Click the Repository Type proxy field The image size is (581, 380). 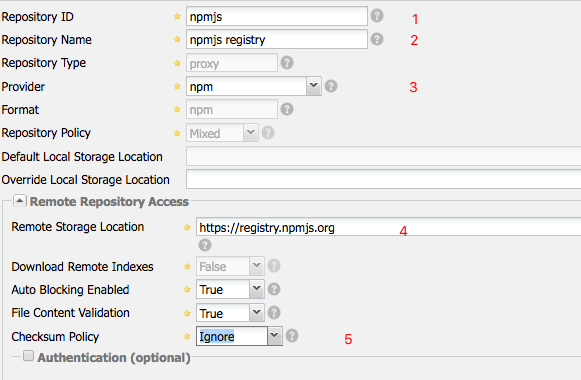click(x=232, y=63)
